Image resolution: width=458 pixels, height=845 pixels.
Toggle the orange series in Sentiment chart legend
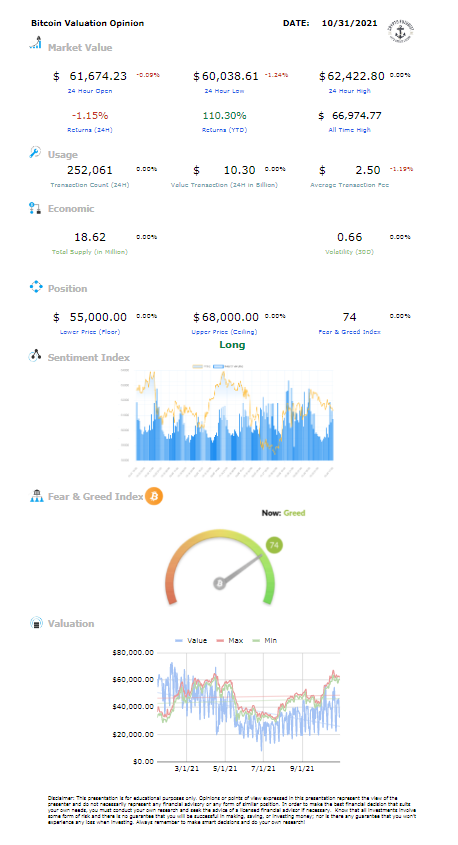pyautogui.click(x=202, y=366)
